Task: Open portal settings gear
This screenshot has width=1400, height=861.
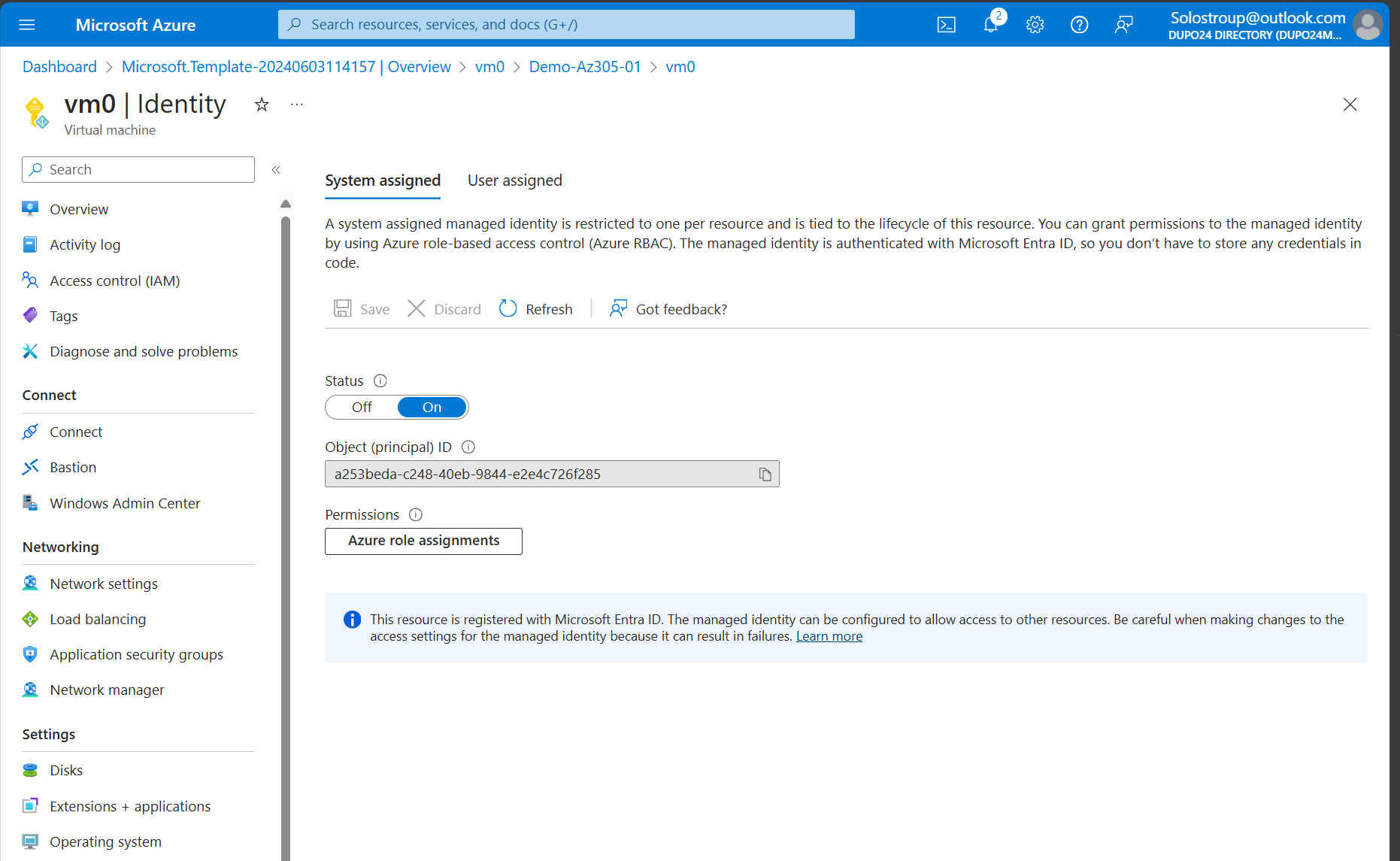Action: (1035, 25)
